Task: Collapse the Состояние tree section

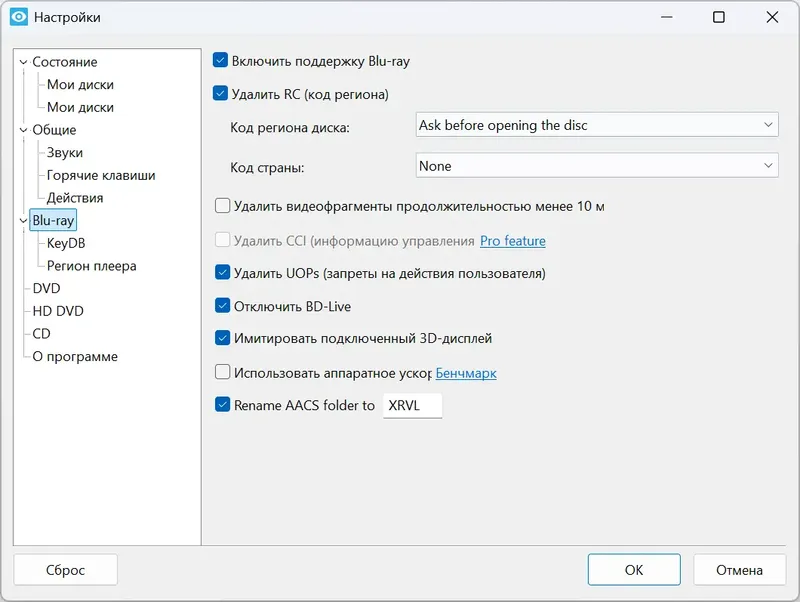Action: (23, 62)
